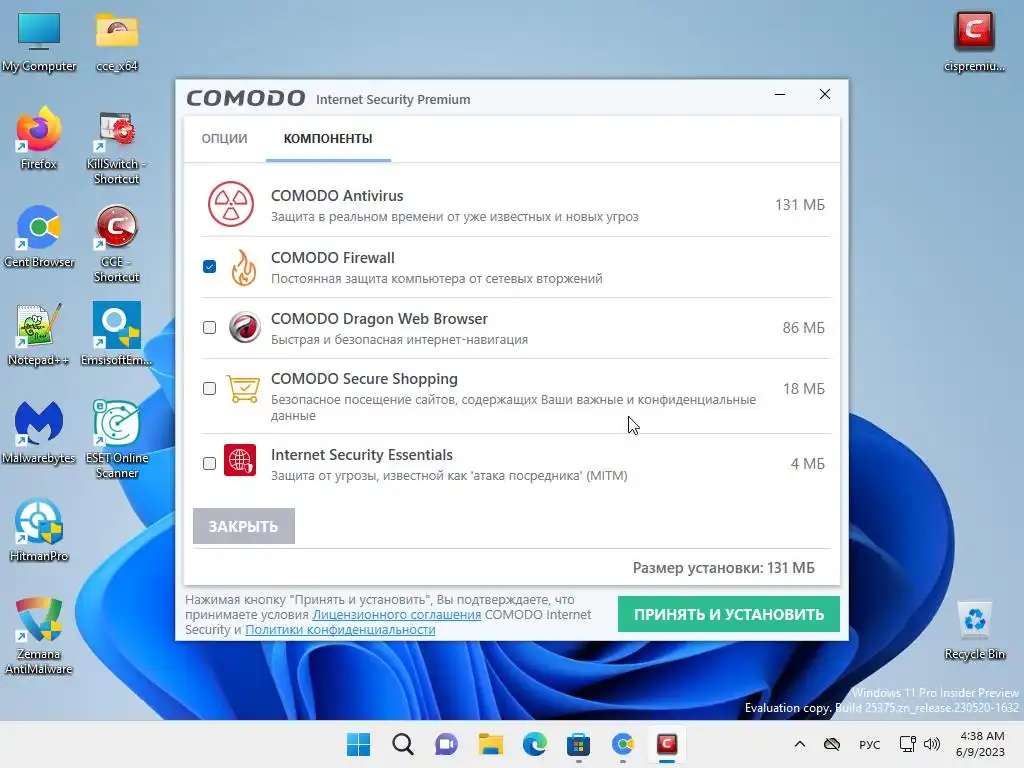The height and width of the screenshot is (768, 1024).
Task: Switch to the ОПЦИИ tab
Action: point(225,138)
